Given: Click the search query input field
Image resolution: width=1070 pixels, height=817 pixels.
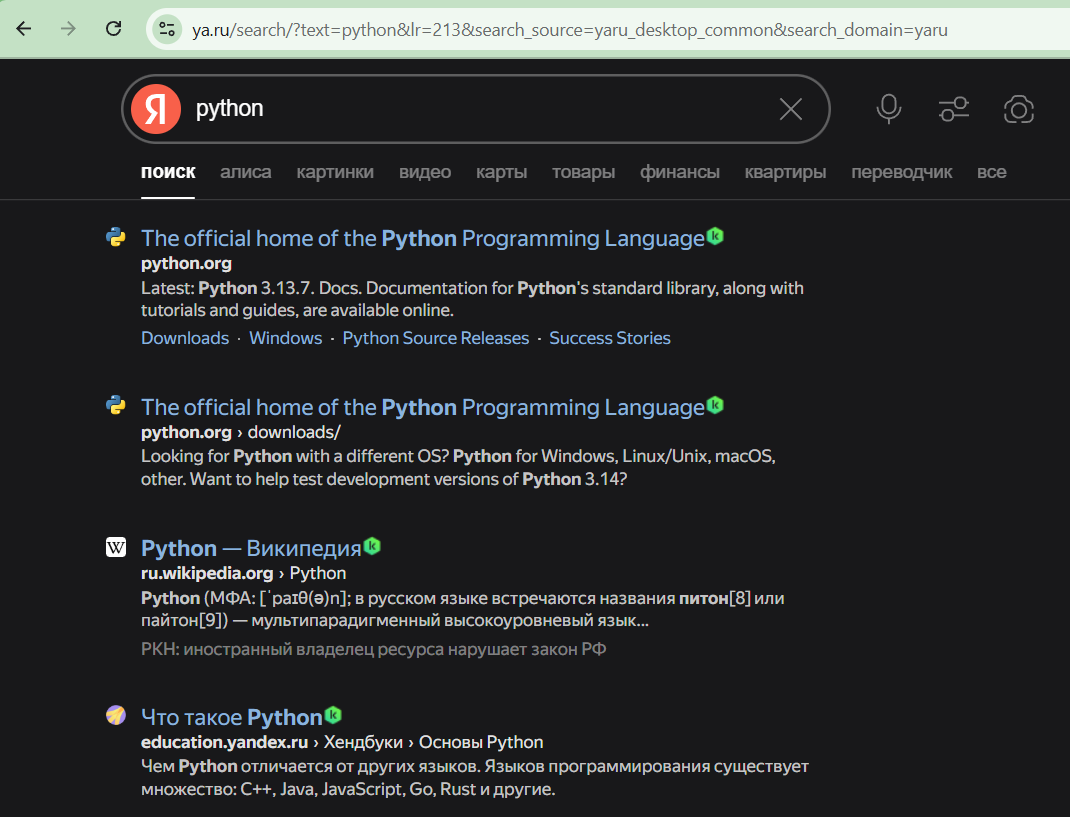Looking at the screenshot, I should click(x=480, y=109).
